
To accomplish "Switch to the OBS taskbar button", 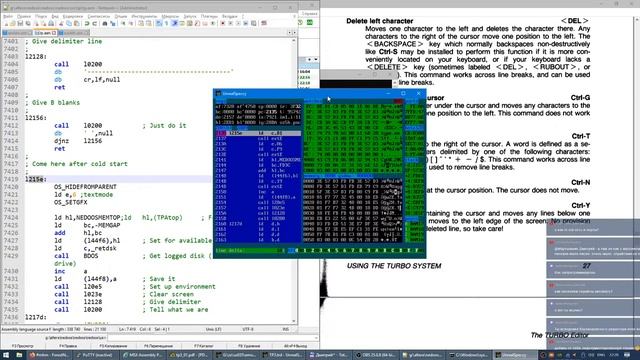I will pyautogui.click(x=376, y=355).
